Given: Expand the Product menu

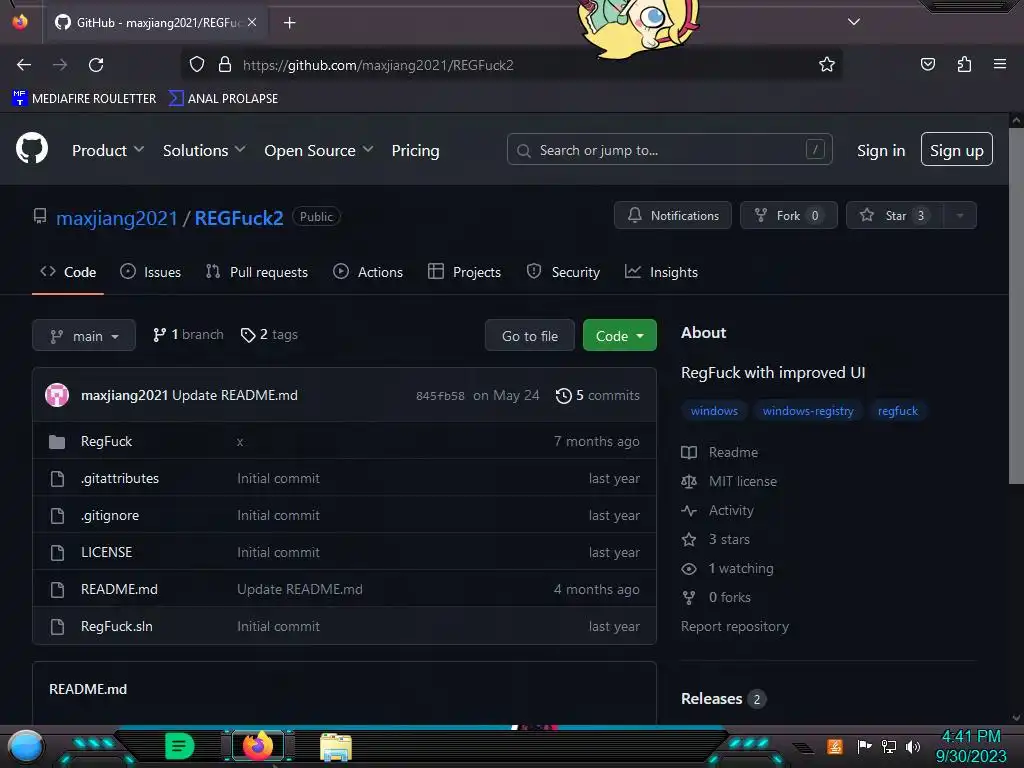Looking at the screenshot, I should (108, 150).
